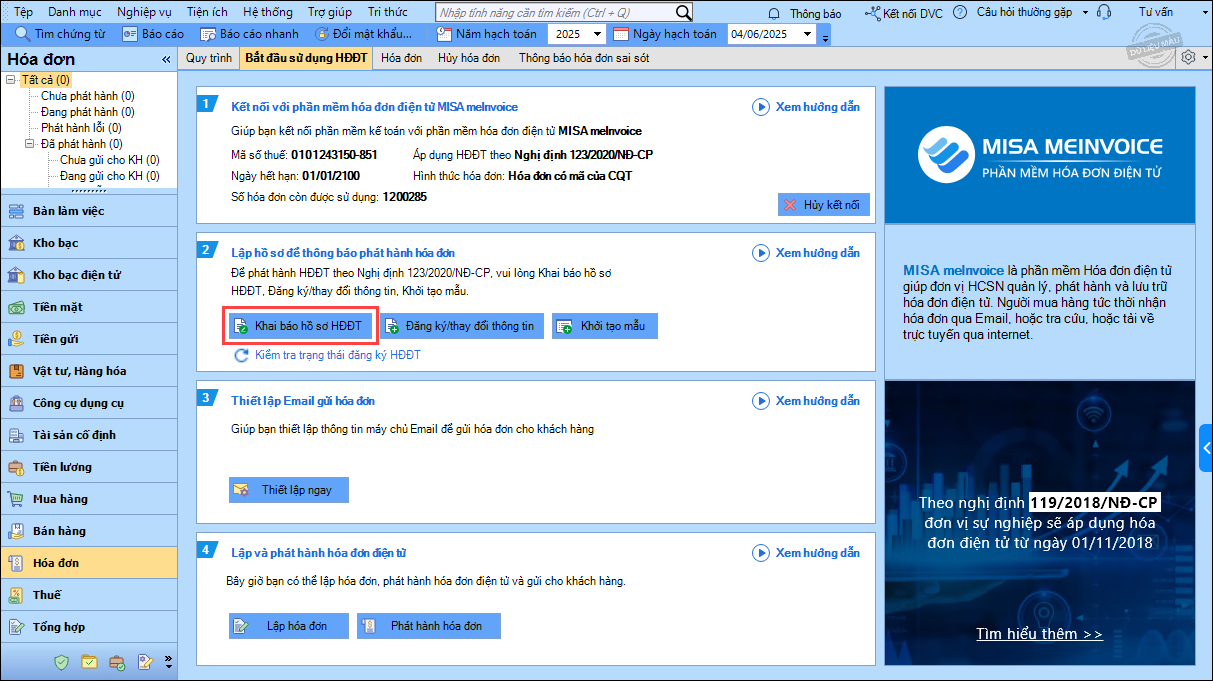This screenshot has height=681, width=1213.
Task: Collapse the Hóa đơn sidebar panel
Action: [166, 60]
